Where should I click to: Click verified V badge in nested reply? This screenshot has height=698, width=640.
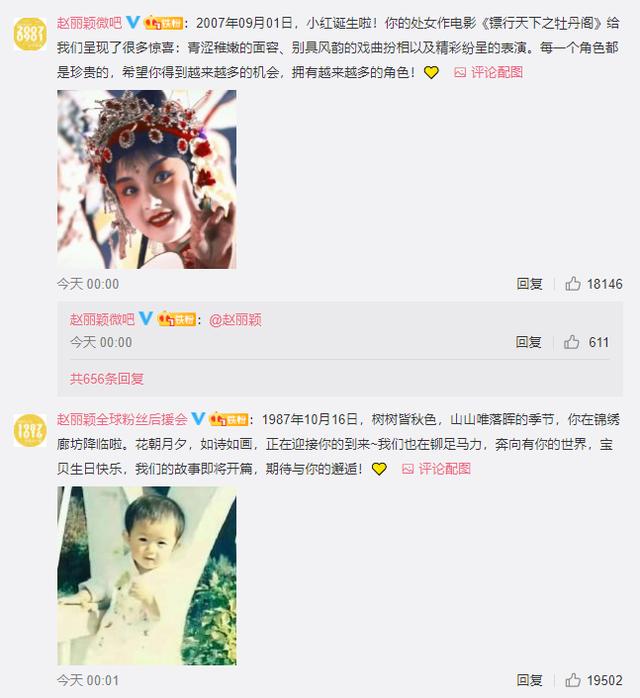pos(146,318)
